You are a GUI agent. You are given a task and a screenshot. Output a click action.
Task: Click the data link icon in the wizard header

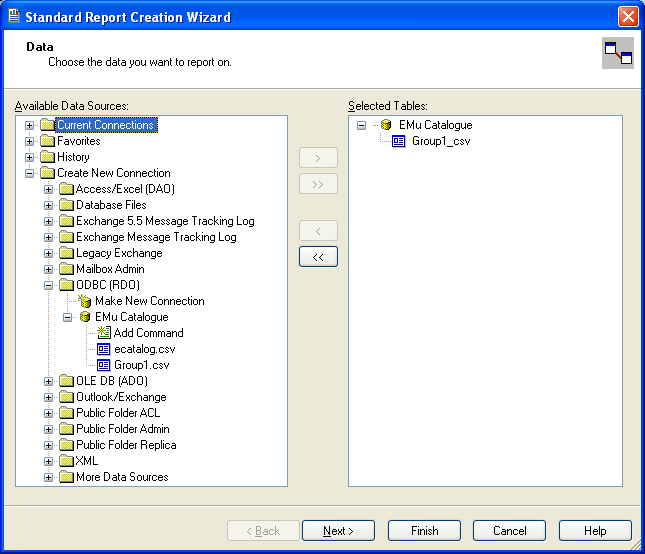[617, 53]
